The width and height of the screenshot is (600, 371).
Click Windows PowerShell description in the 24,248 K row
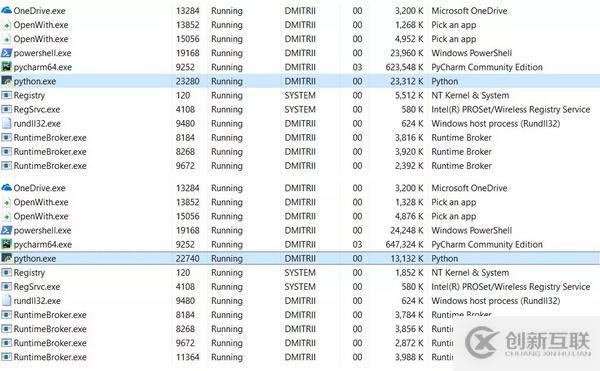(471, 230)
